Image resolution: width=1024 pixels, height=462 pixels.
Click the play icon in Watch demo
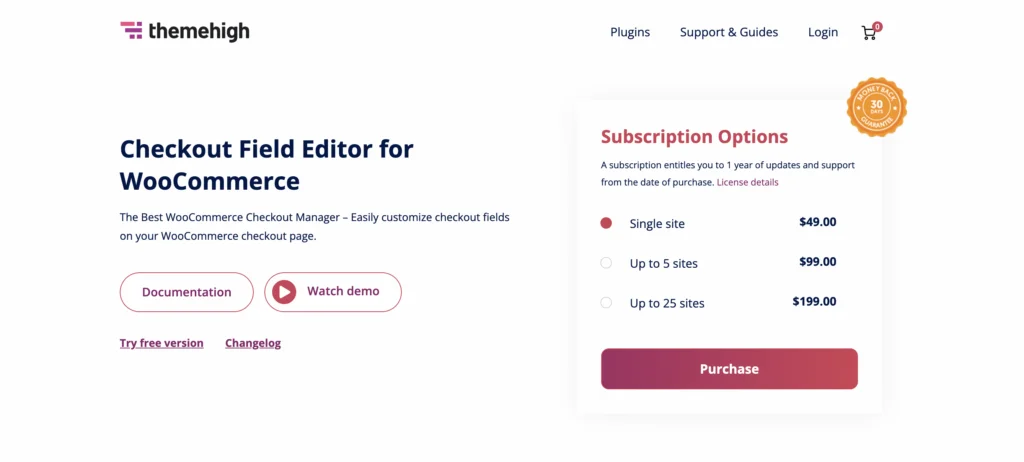284,291
